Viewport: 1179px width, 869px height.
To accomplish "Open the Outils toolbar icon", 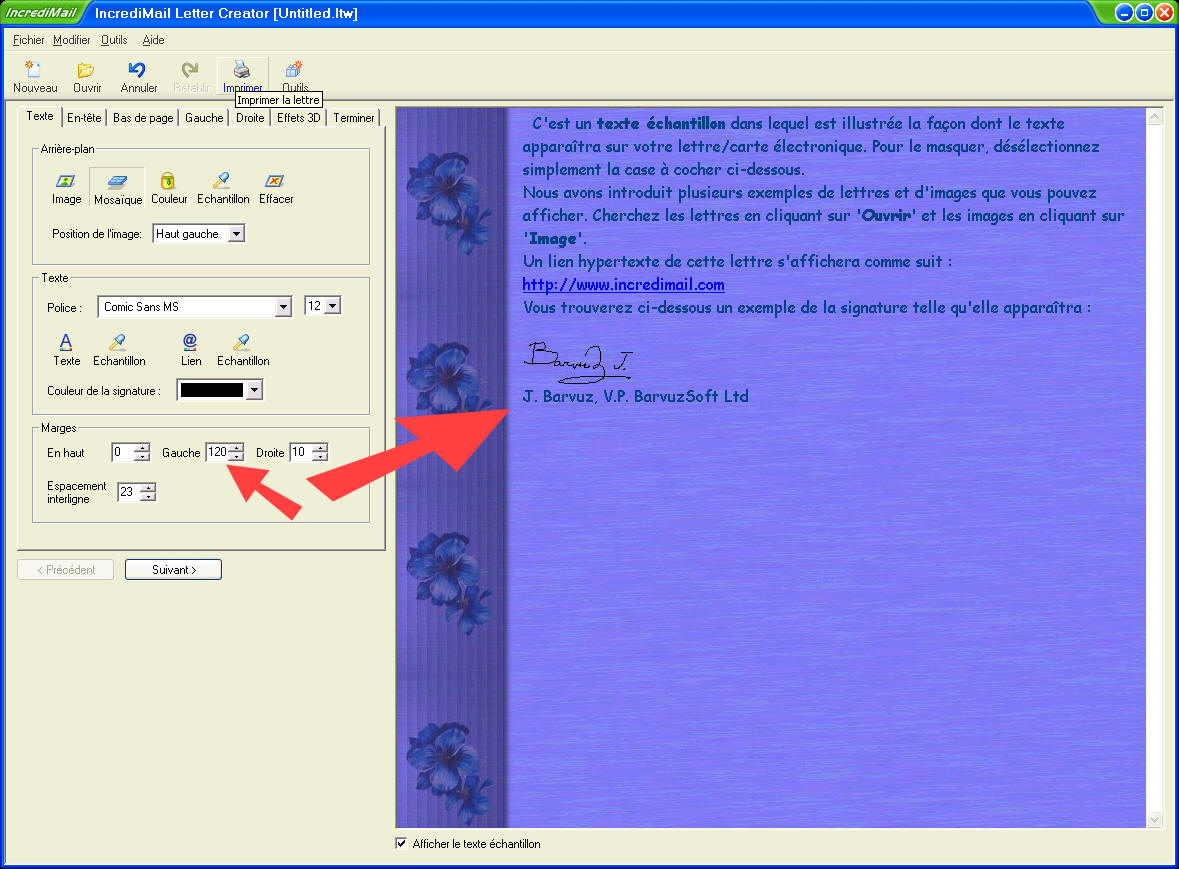I will (x=295, y=77).
